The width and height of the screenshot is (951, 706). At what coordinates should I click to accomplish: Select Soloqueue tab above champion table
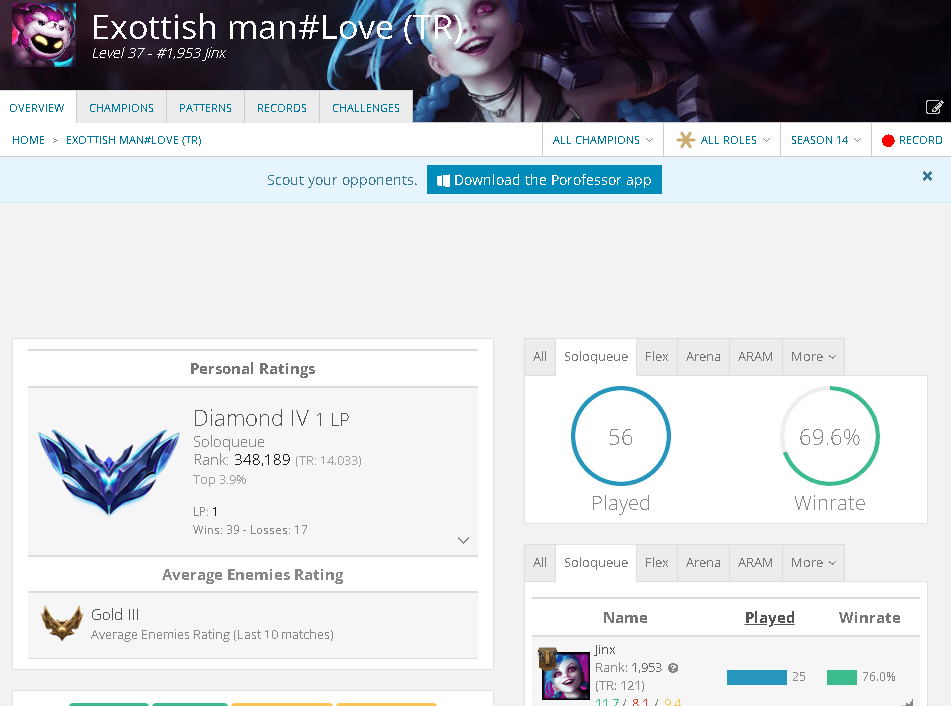[596, 563]
